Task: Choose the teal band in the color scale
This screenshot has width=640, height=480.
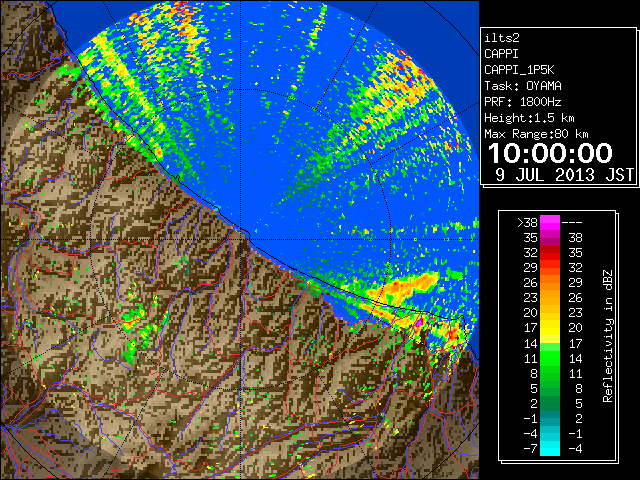Action: (550, 418)
